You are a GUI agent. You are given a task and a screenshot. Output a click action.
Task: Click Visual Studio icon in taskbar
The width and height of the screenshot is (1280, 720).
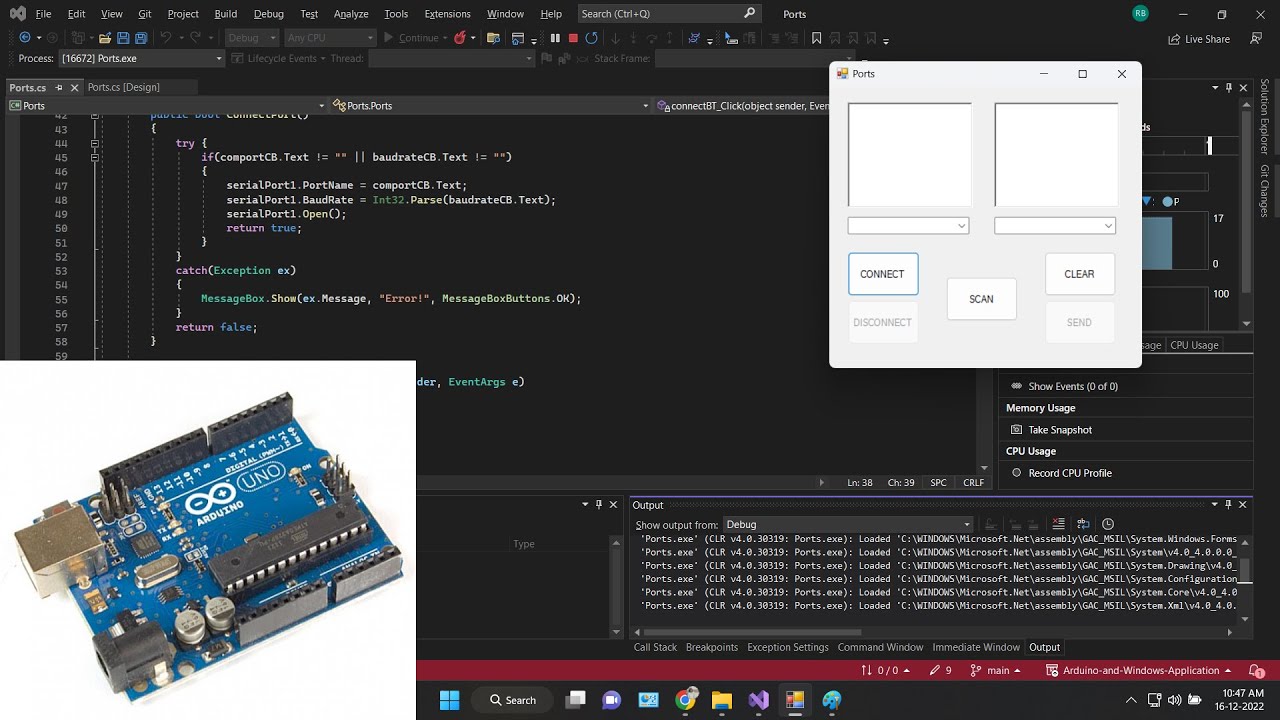(758, 699)
